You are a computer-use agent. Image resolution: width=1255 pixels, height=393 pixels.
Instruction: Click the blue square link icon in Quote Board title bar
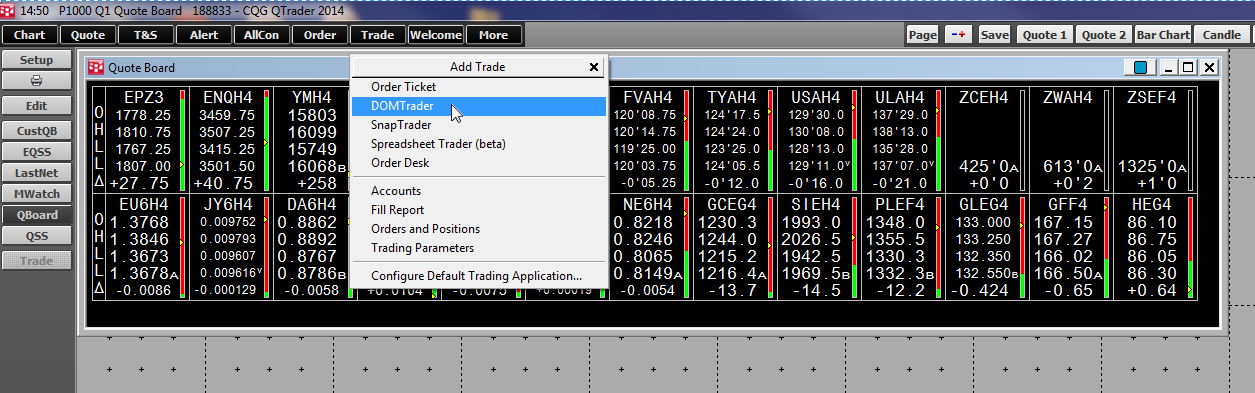(1140, 68)
